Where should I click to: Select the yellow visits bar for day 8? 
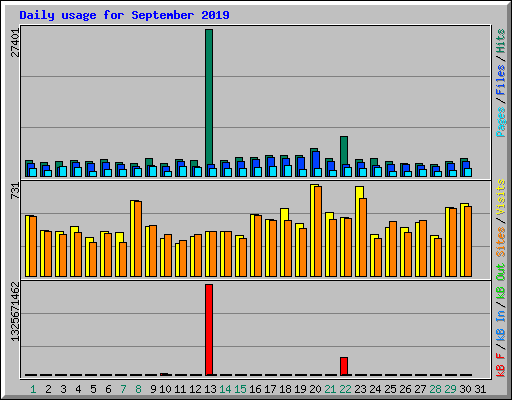point(132,238)
